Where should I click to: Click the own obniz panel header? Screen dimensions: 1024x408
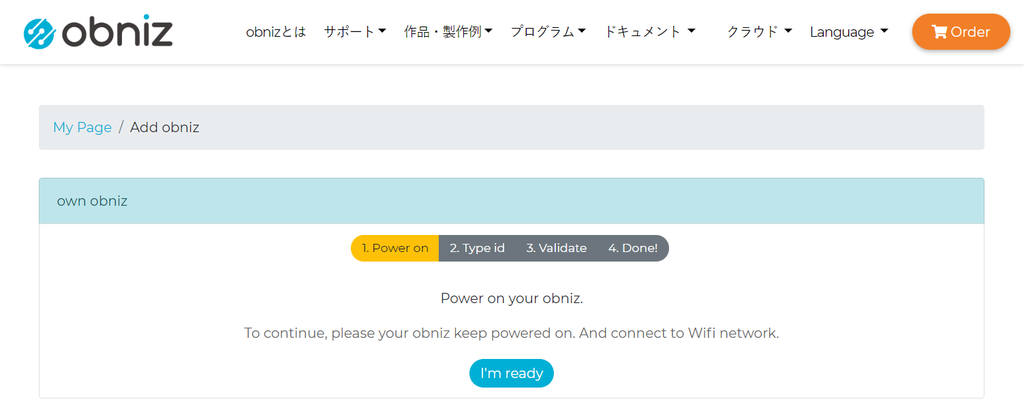point(511,201)
